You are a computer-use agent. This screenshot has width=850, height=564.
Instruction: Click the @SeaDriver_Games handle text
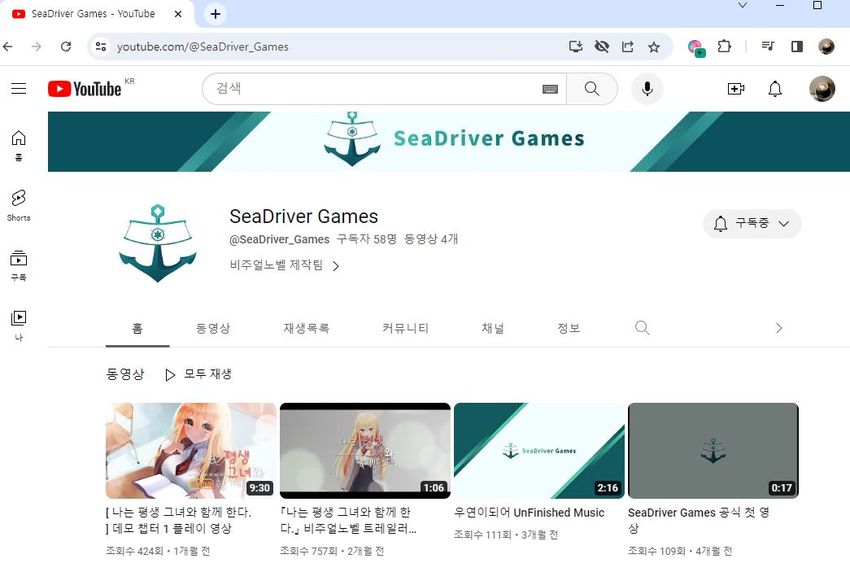279,239
